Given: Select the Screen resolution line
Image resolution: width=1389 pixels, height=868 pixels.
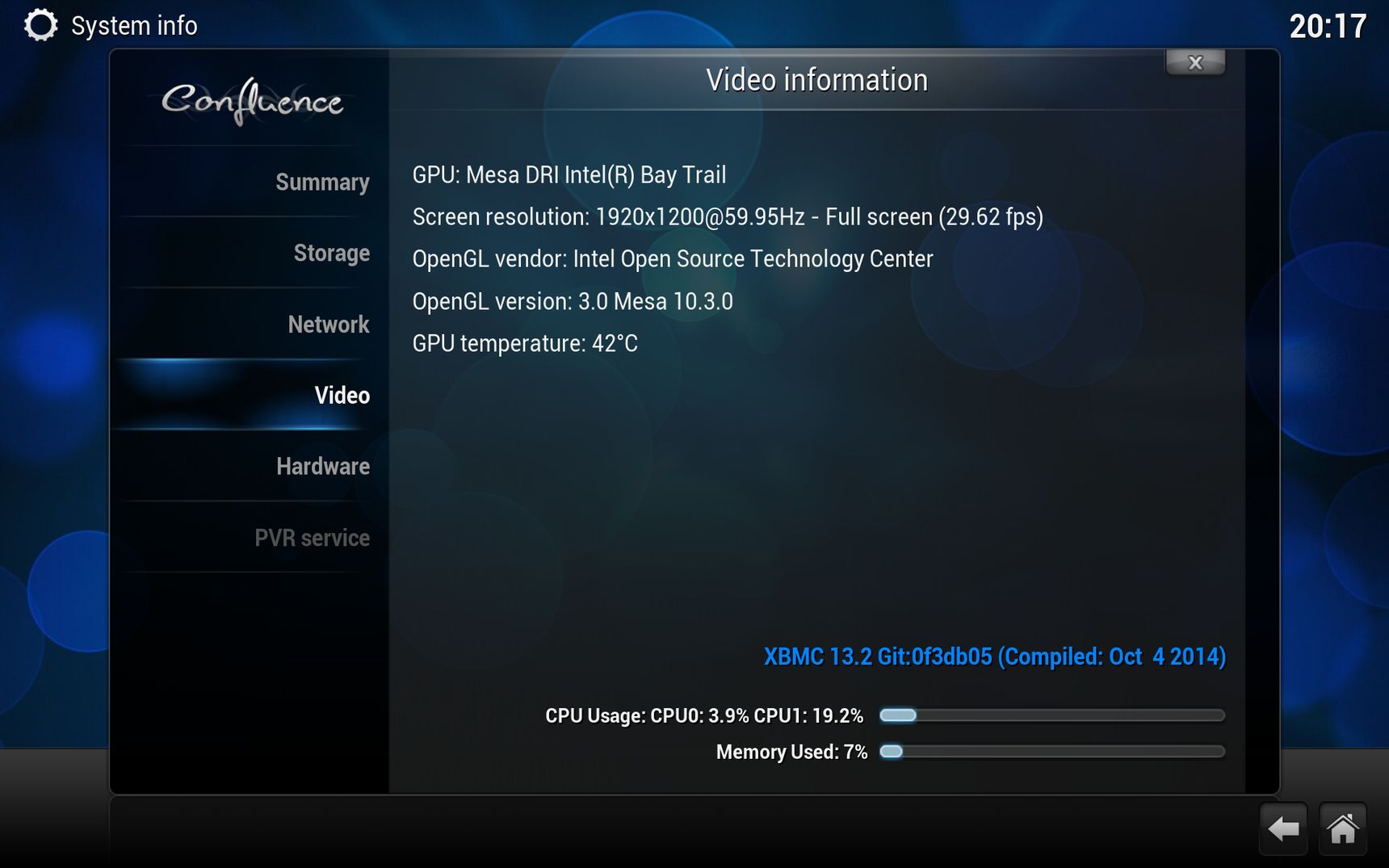Looking at the screenshot, I should (x=728, y=216).
